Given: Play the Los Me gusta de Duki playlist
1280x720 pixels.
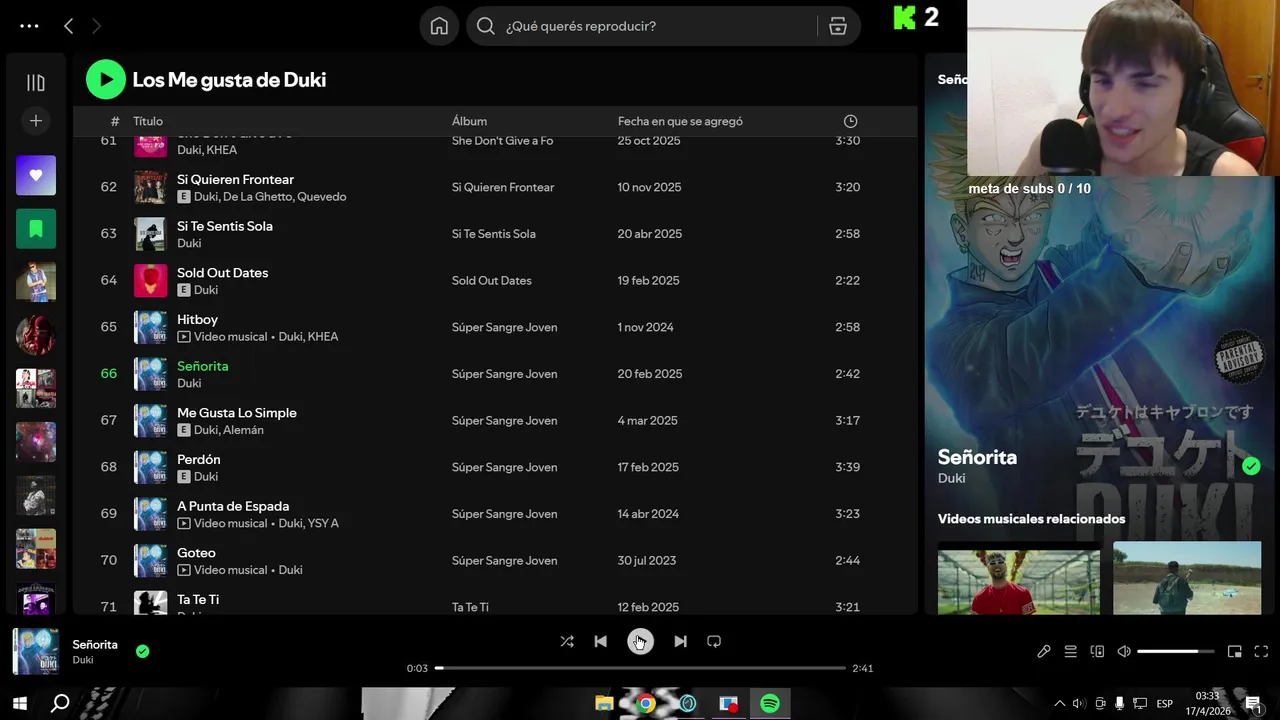Looking at the screenshot, I should [x=105, y=80].
